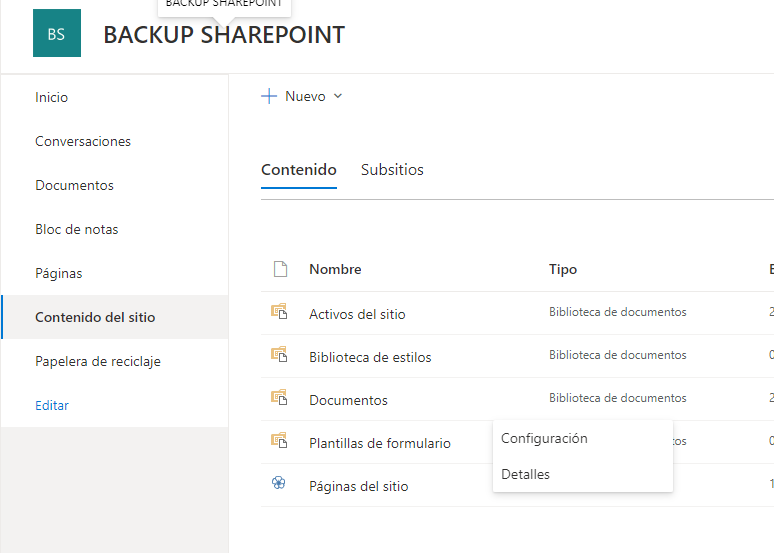Click the BS site logo tile
Viewport: 774px width, 553px height.
click(x=57, y=33)
